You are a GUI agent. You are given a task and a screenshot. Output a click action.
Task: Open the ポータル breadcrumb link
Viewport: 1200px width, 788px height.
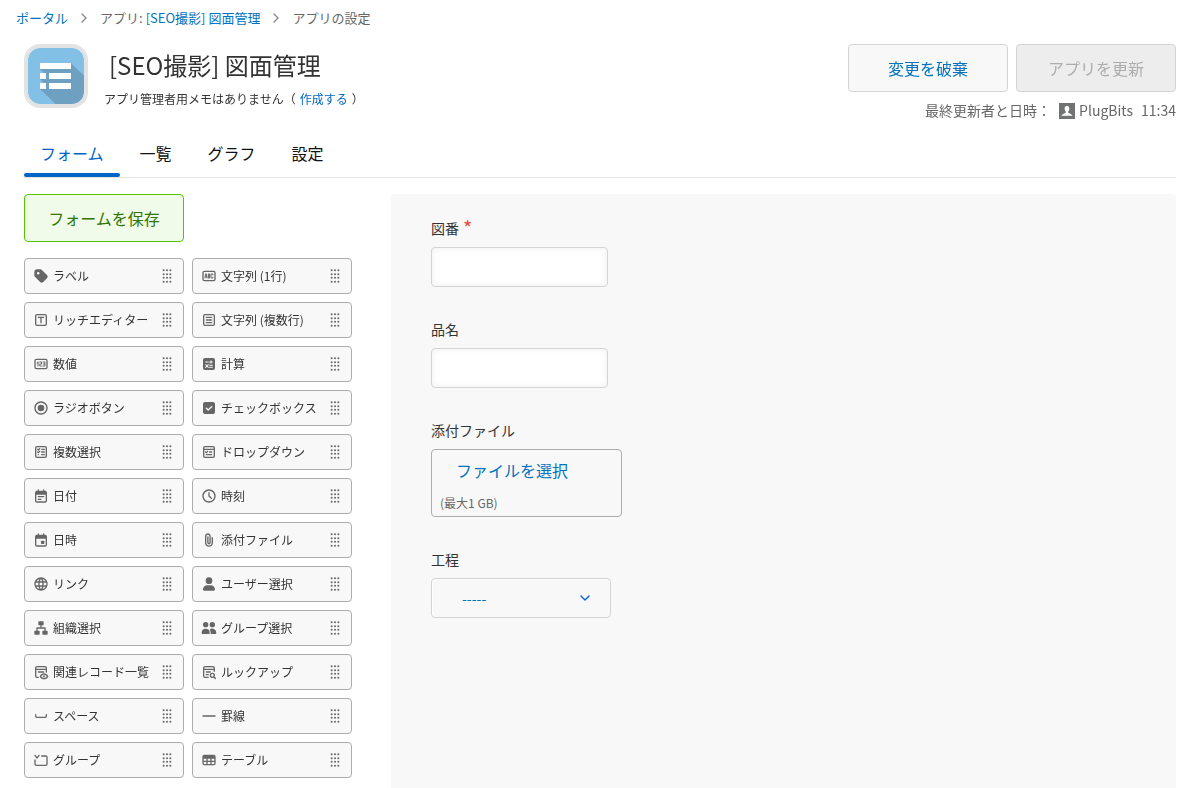42,18
